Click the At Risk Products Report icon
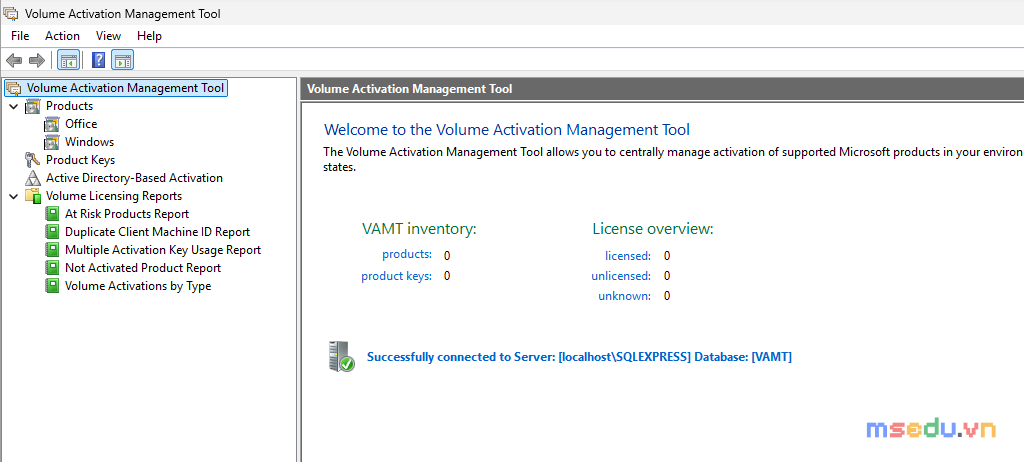The image size is (1024, 462). point(52,214)
